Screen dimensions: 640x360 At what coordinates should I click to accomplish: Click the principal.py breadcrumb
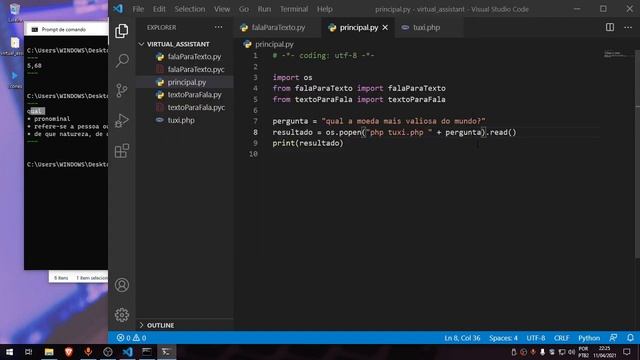[274, 44]
